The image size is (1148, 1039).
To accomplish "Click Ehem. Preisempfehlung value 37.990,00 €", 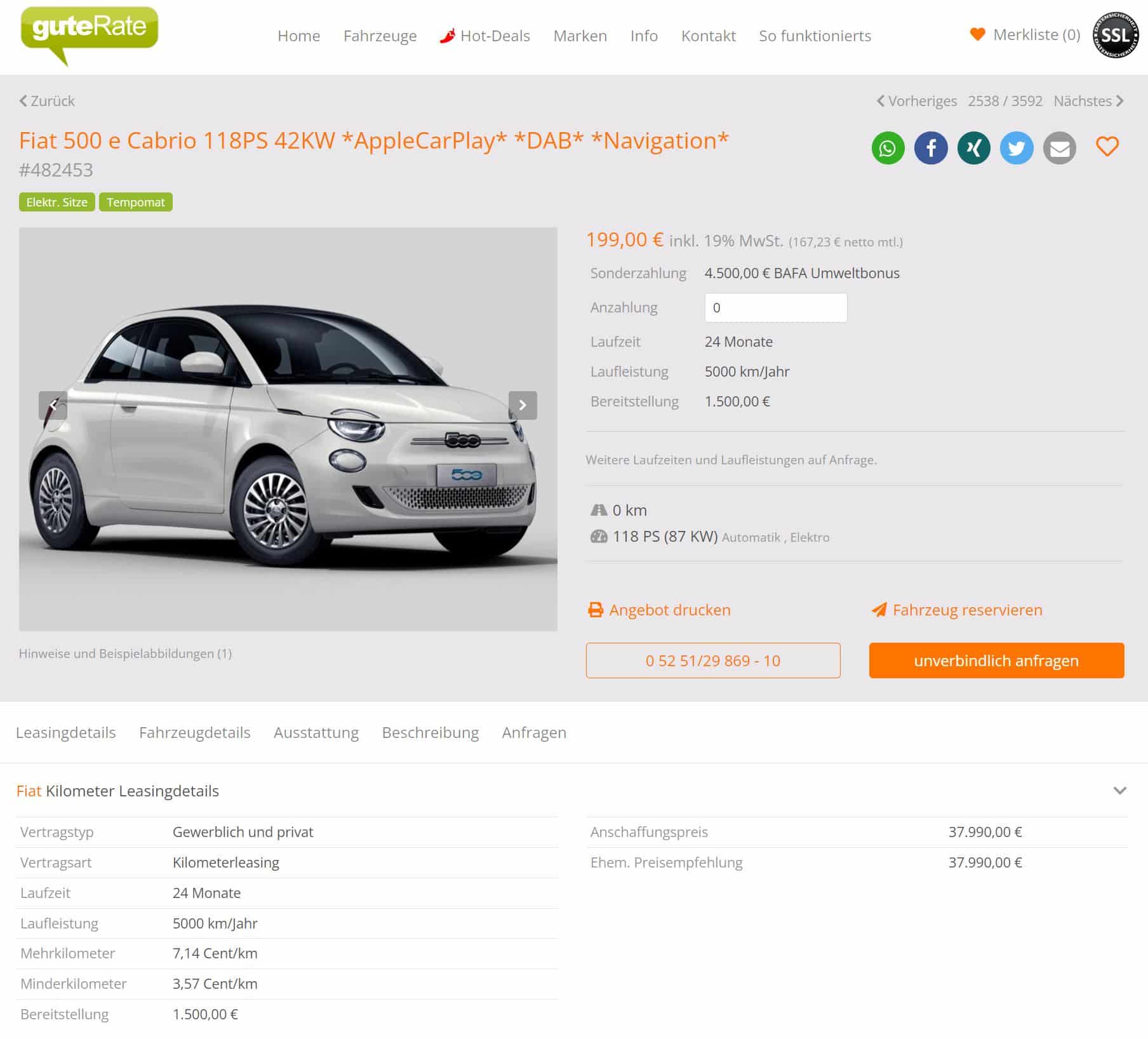I will (985, 862).
